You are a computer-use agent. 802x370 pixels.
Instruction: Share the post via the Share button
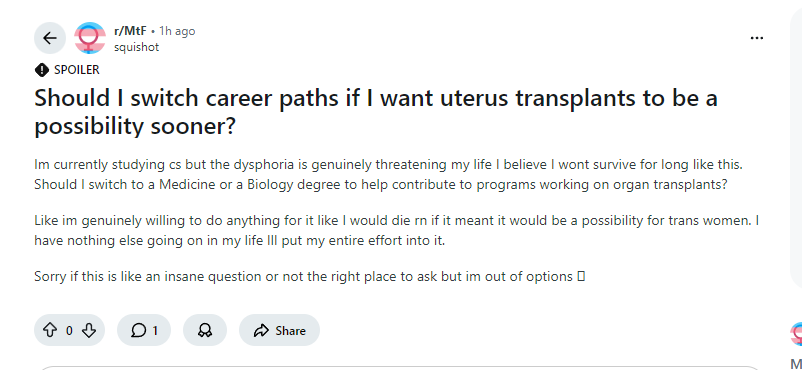coord(279,330)
